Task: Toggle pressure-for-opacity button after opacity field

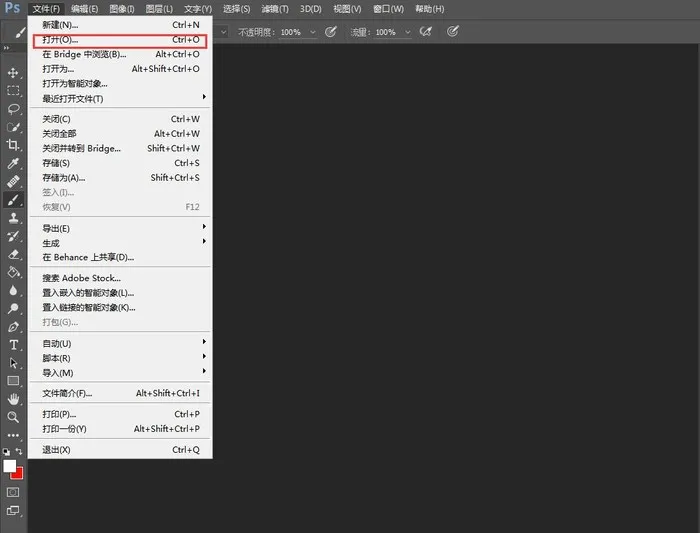Action: [331, 32]
